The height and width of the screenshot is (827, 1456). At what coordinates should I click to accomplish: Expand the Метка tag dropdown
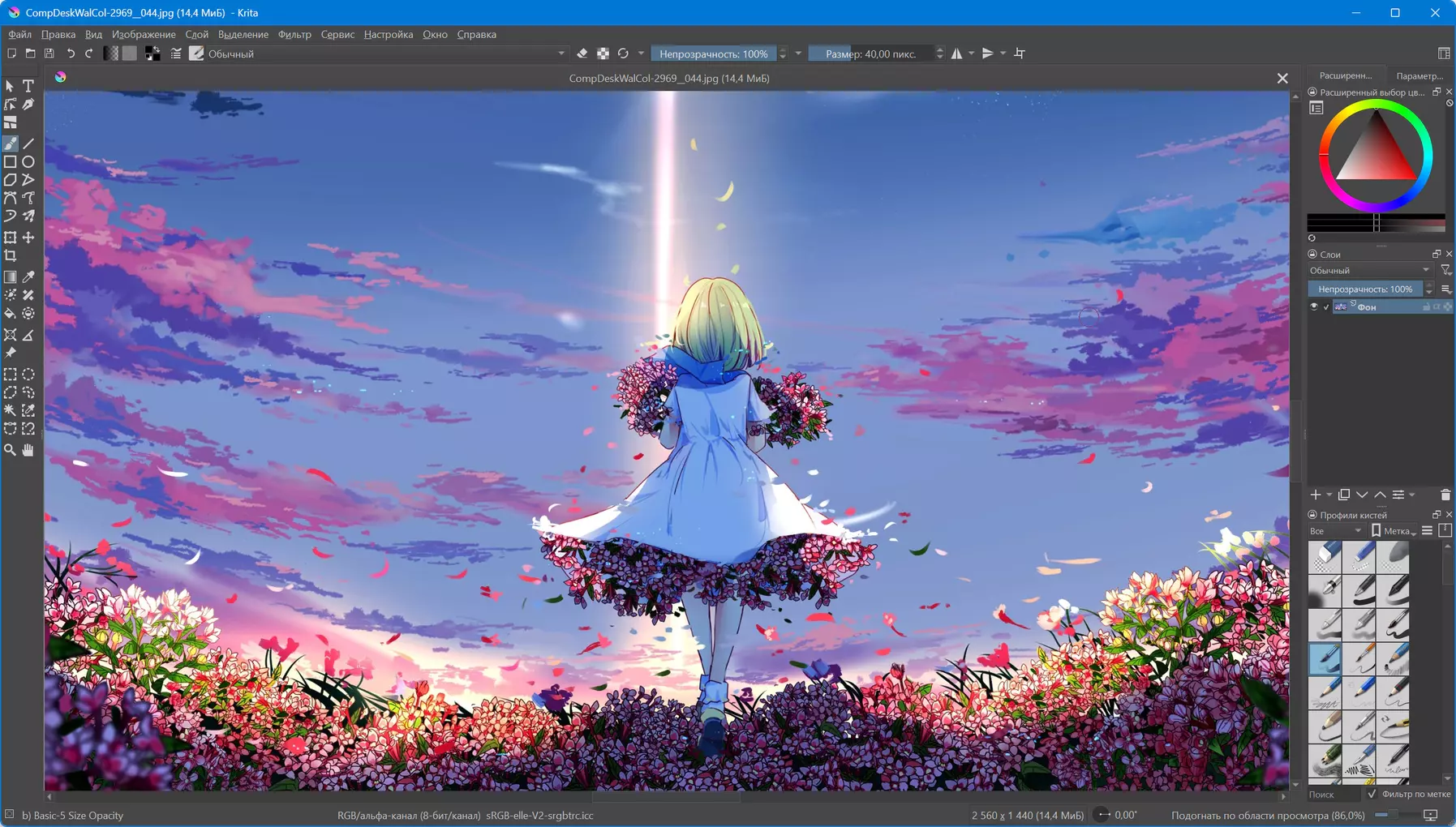1394,531
